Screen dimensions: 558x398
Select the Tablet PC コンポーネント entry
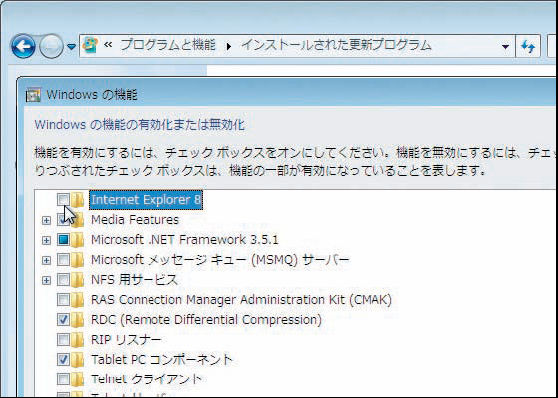[162, 360]
